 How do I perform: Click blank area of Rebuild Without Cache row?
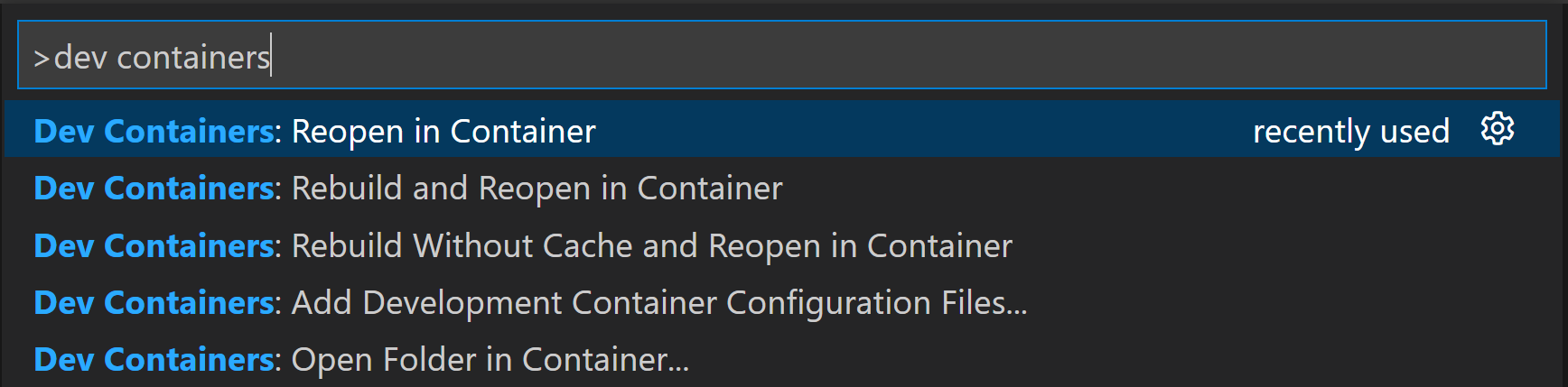pos(1265,246)
